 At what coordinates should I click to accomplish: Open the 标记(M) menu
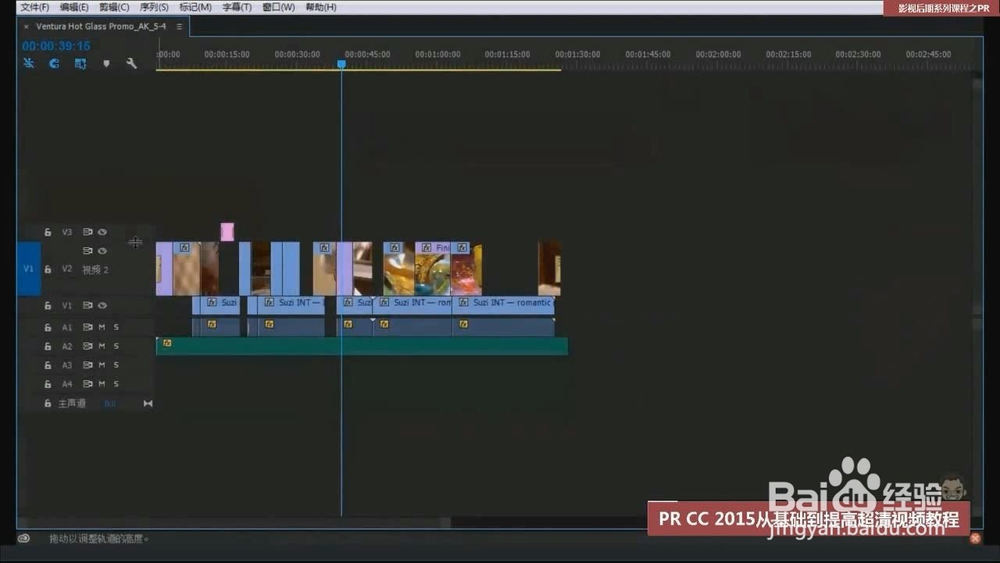(x=195, y=7)
